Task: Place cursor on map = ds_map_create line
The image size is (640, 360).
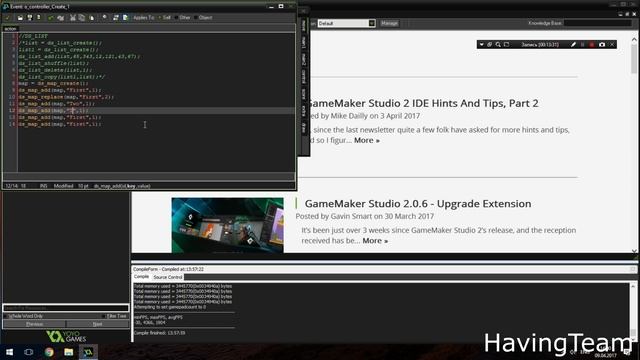Action: (53, 84)
